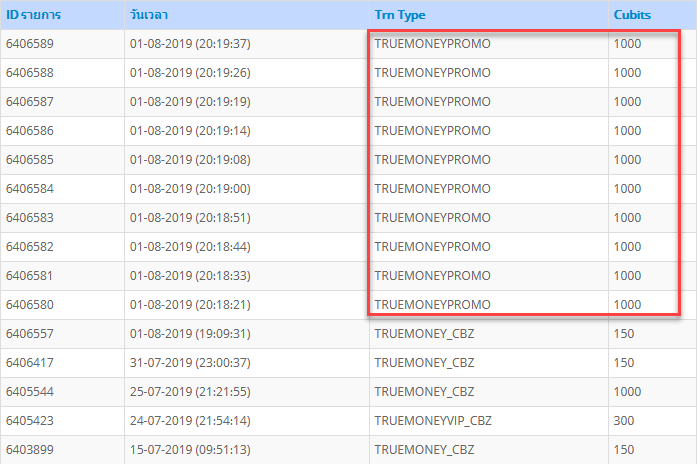This screenshot has height=464, width=697.
Task: Select transaction ID 6405423
Action: point(30,421)
